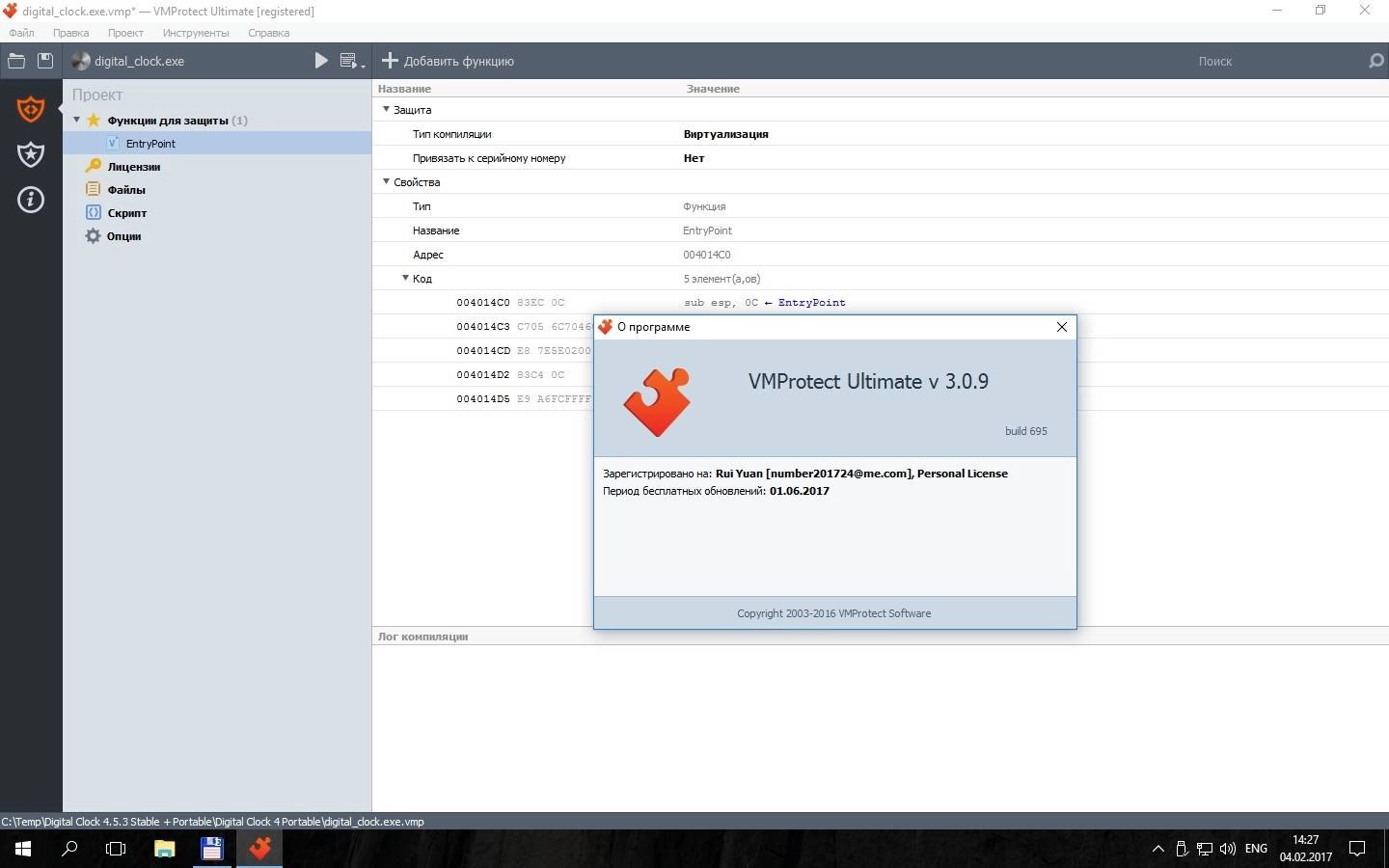Open the Проект menu
1389x868 pixels.
(125, 33)
